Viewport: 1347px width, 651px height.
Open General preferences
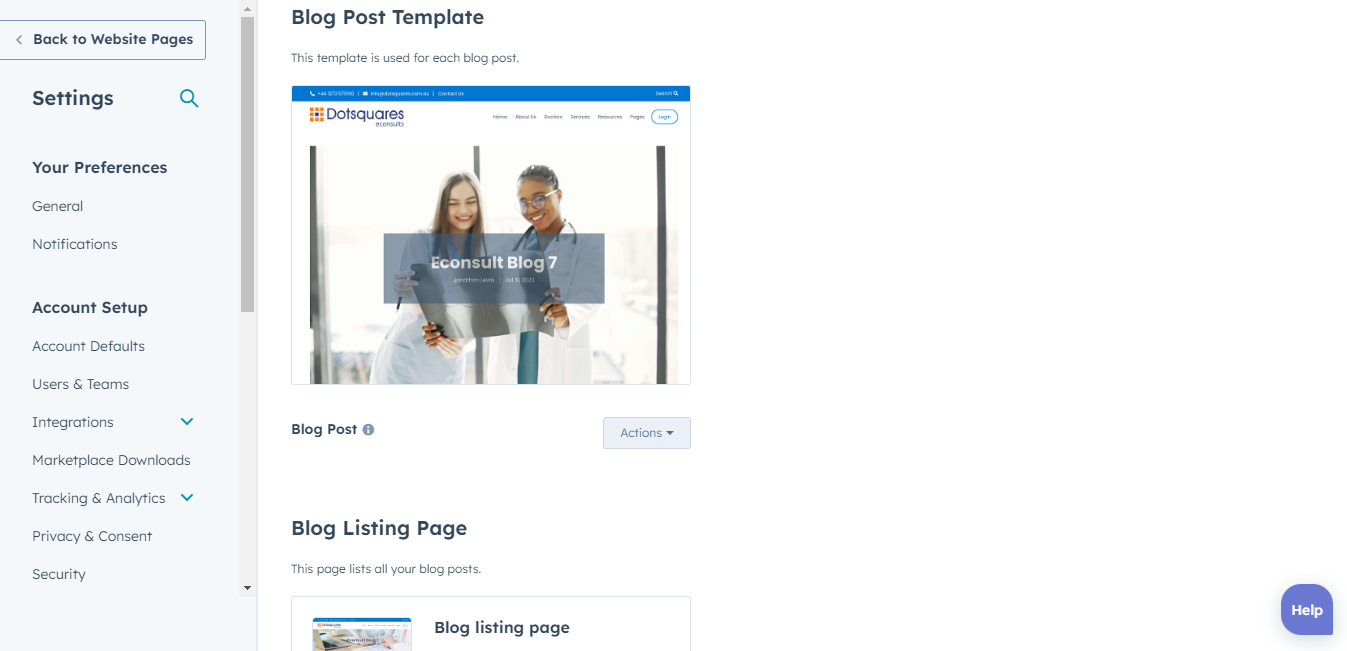pos(58,206)
